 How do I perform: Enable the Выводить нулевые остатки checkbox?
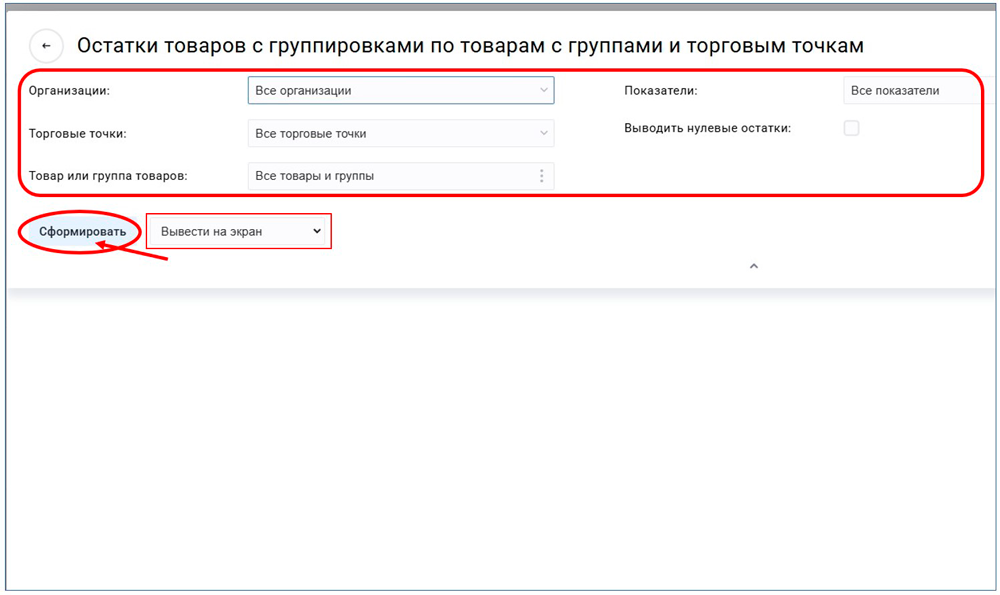(x=851, y=128)
